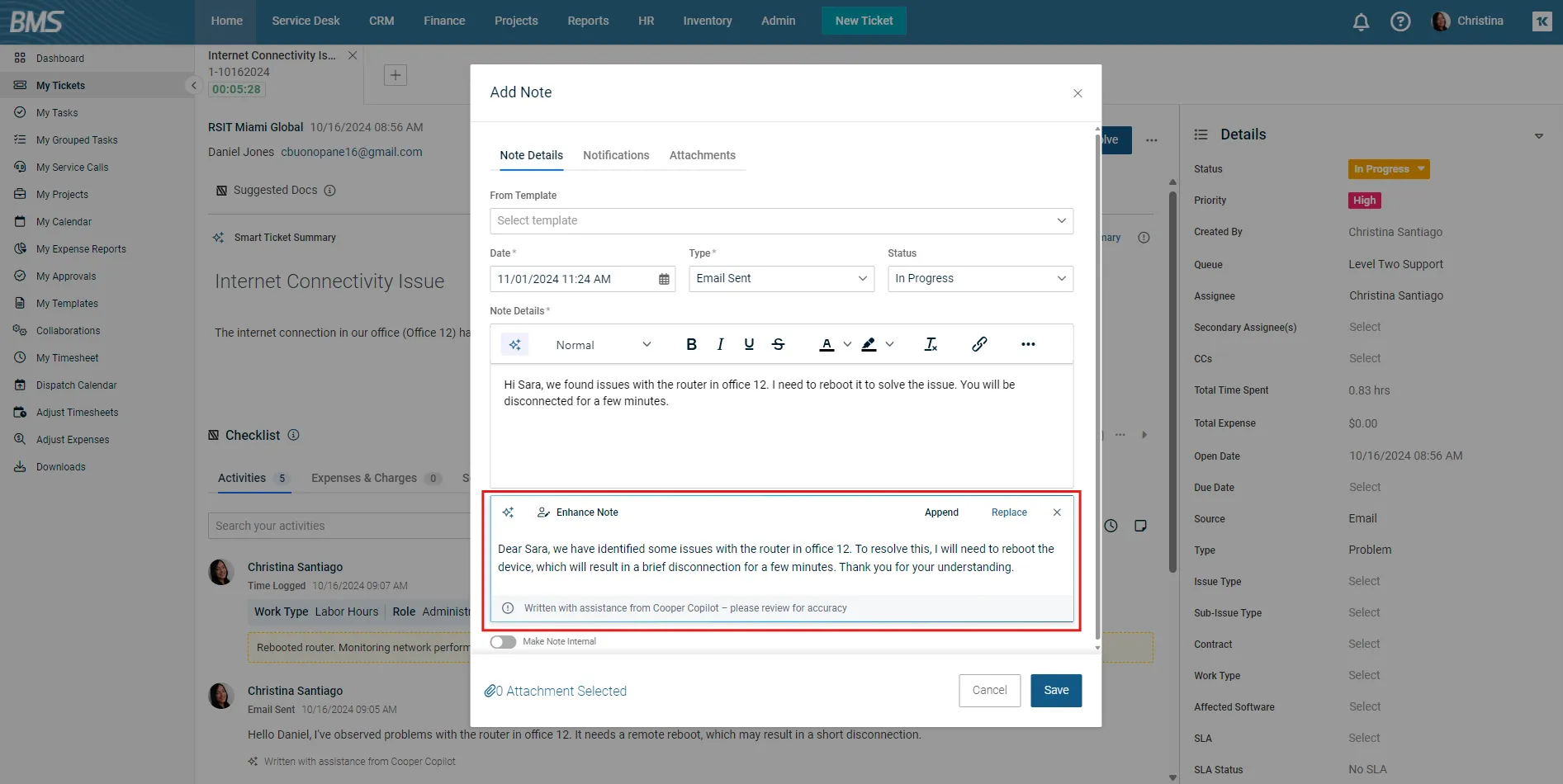The width and height of the screenshot is (1563, 784).
Task: Click the strikethrough formatting icon
Action: tap(778, 344)
